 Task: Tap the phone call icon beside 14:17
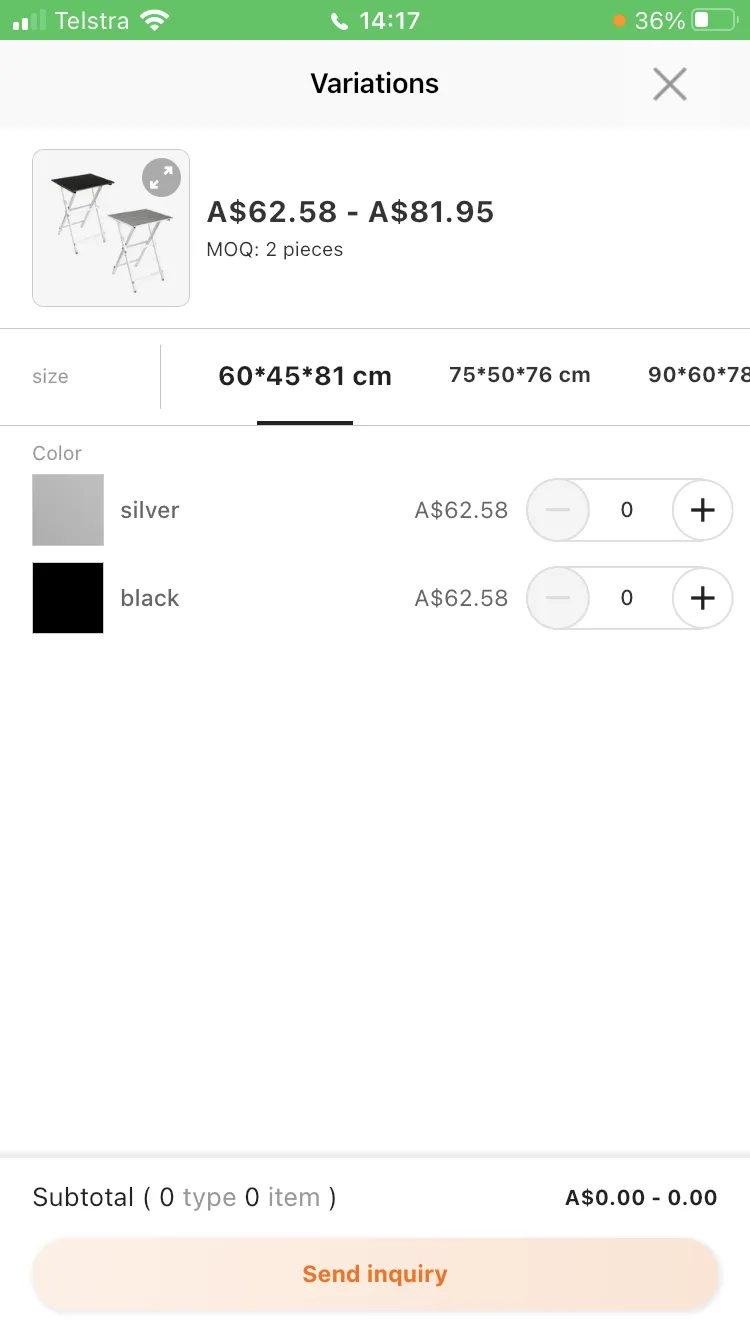340,20
